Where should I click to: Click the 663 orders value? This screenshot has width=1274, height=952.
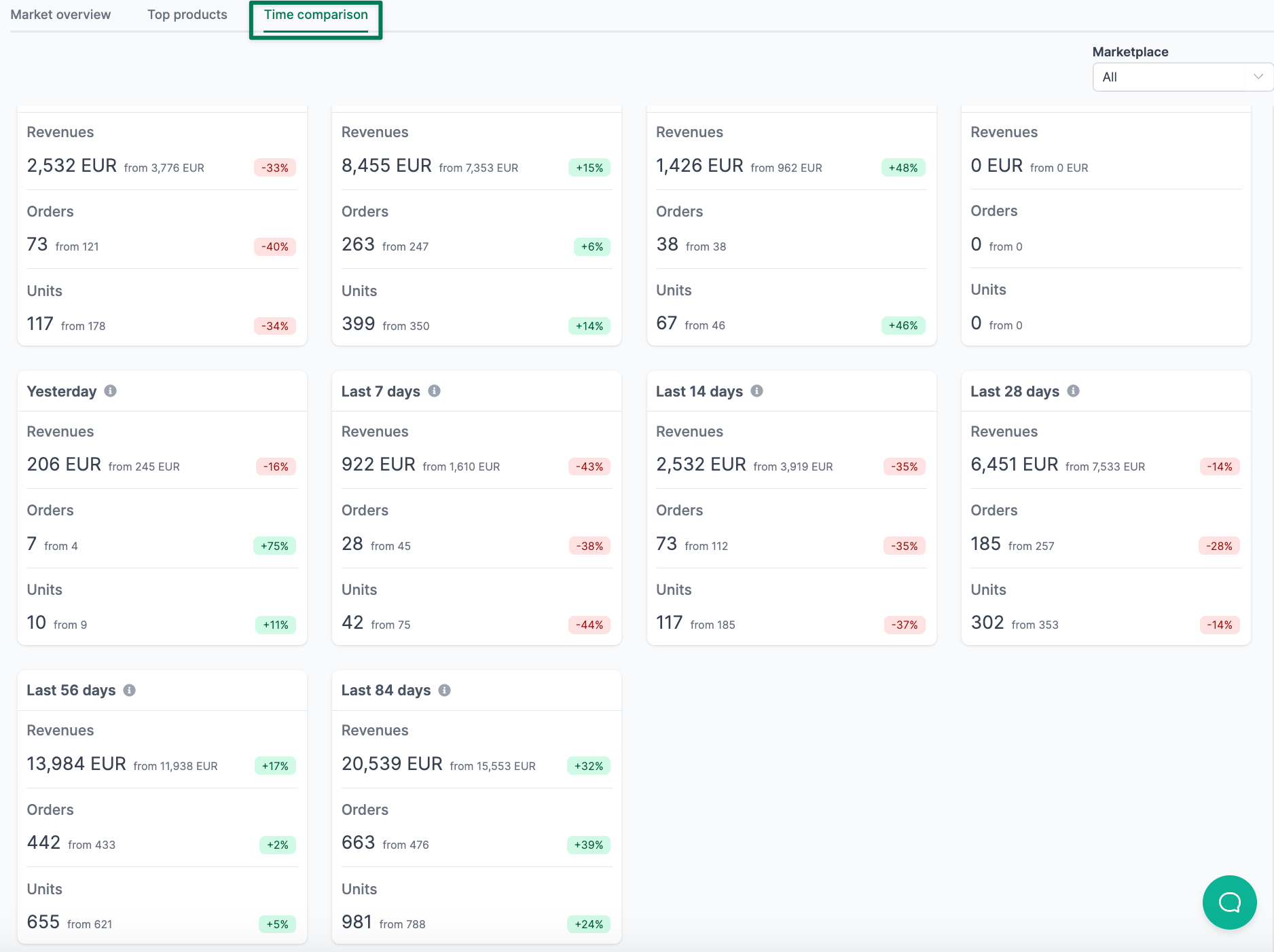point(358,843)
